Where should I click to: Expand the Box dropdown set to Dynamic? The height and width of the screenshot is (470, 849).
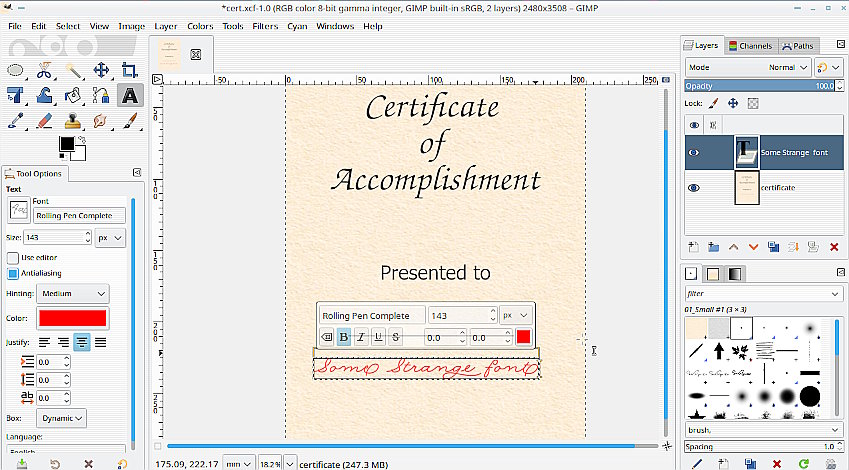coord(61,418)
